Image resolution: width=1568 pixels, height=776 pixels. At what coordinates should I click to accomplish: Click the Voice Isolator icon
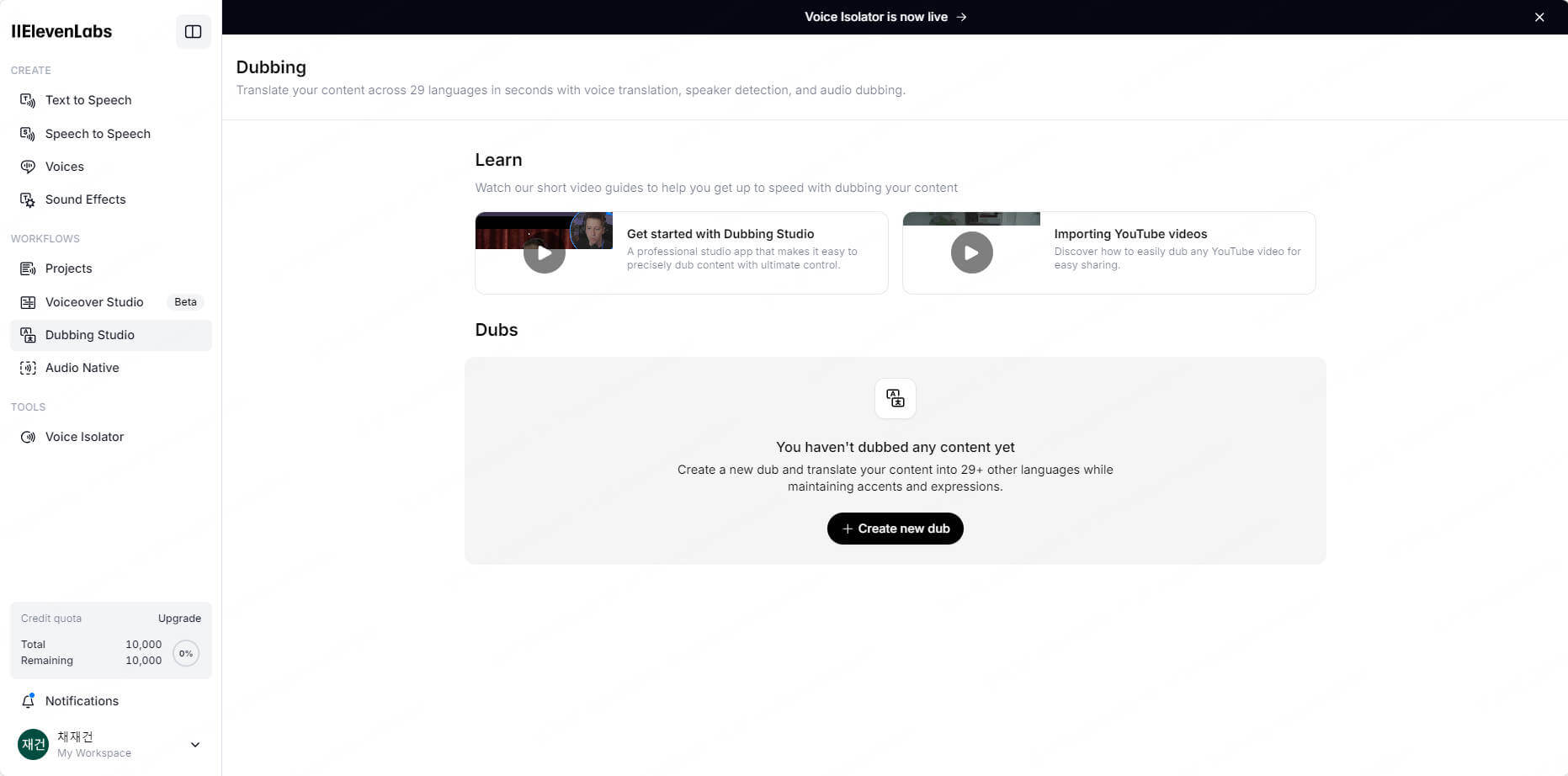pyautogui.click(x=28, y=437)
